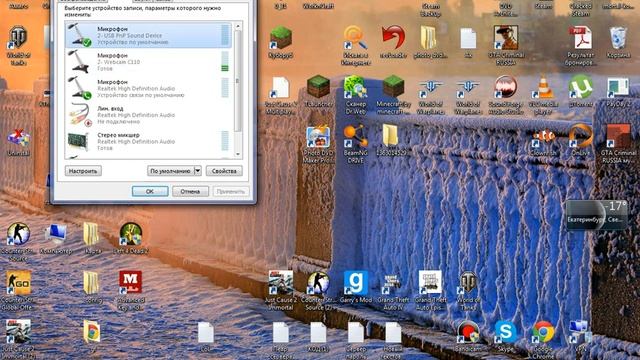640x360 pixels.
Task: Select the Лин. вход line-in device
Action: [148, 115]
